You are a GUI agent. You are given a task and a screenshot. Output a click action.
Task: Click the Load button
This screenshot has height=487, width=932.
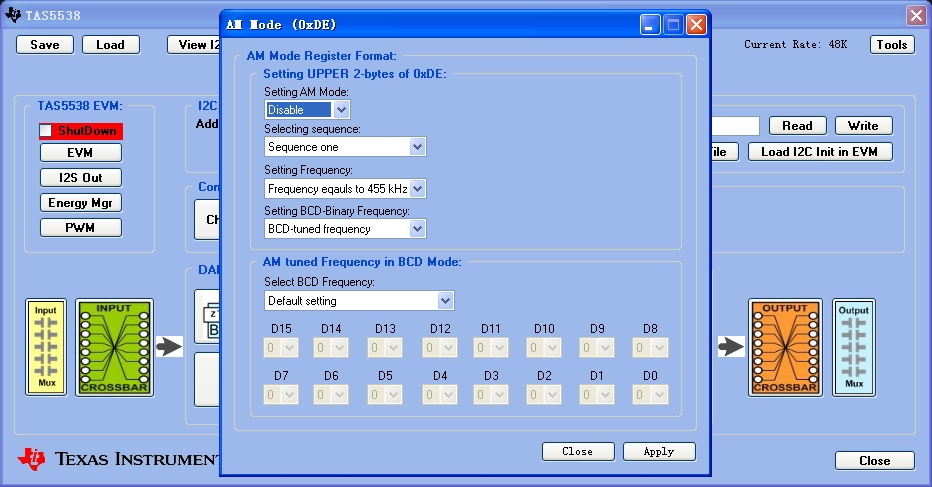111,45
